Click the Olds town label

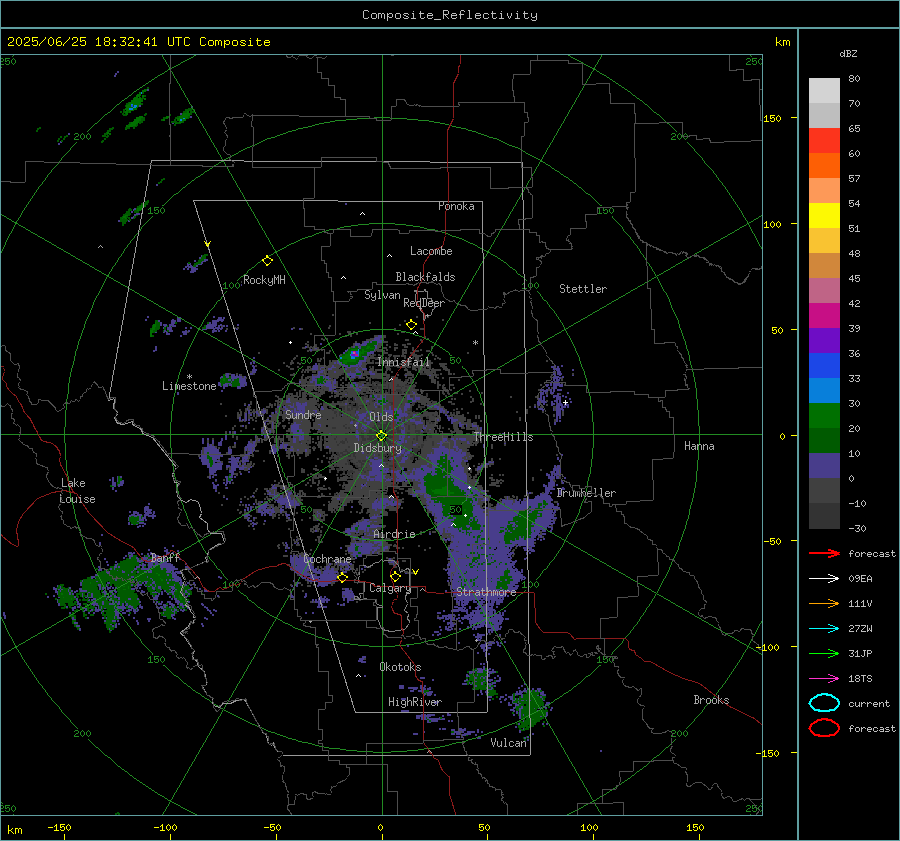pos(381,417)
